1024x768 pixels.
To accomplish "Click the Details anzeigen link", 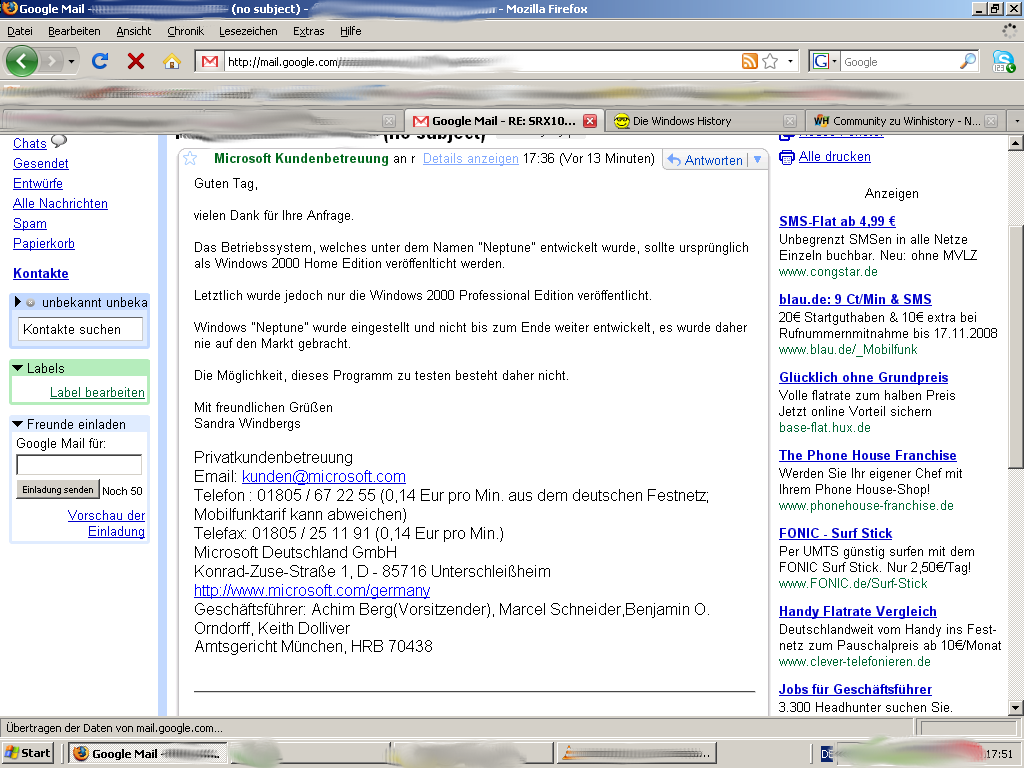I will click(x=470, y=159).
